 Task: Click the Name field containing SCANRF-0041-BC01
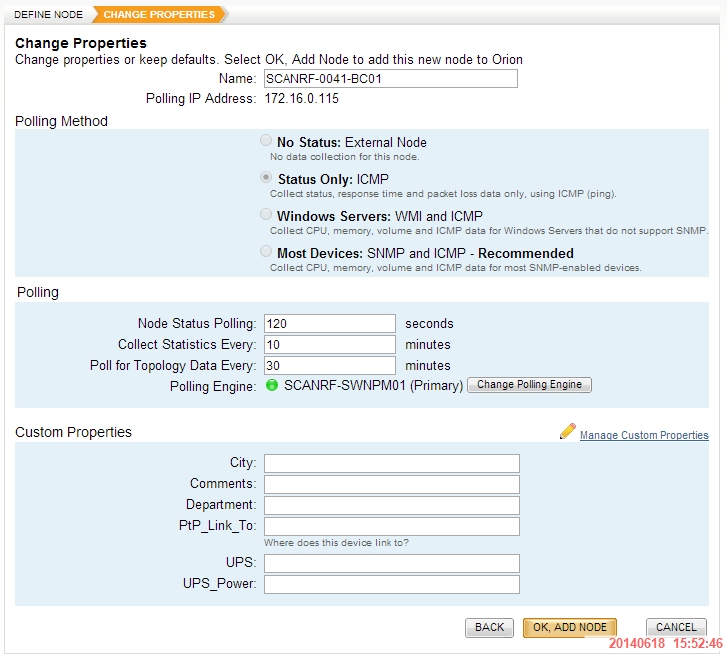click(391, 79)
